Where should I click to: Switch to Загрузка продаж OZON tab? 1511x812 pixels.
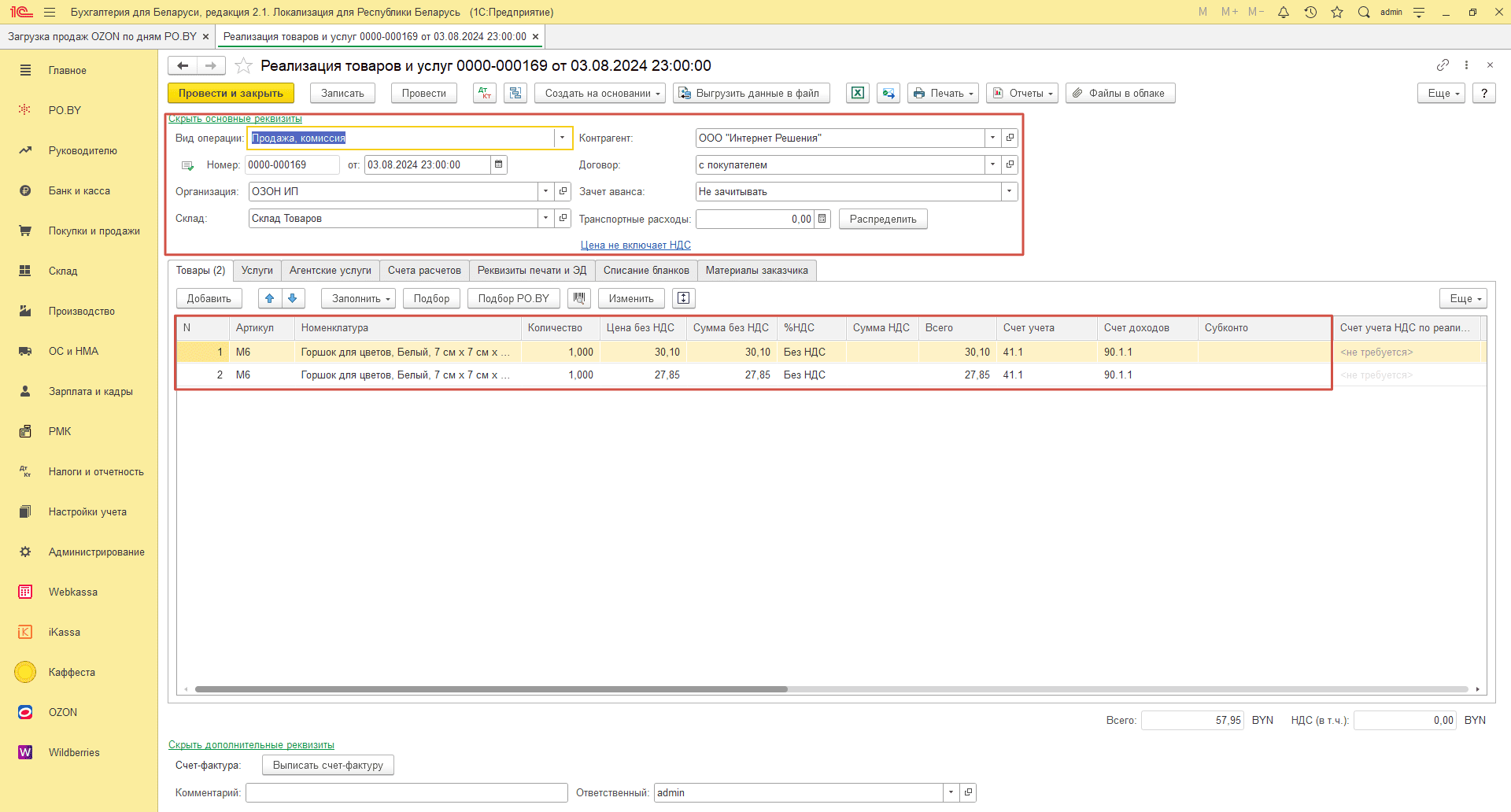102,36
